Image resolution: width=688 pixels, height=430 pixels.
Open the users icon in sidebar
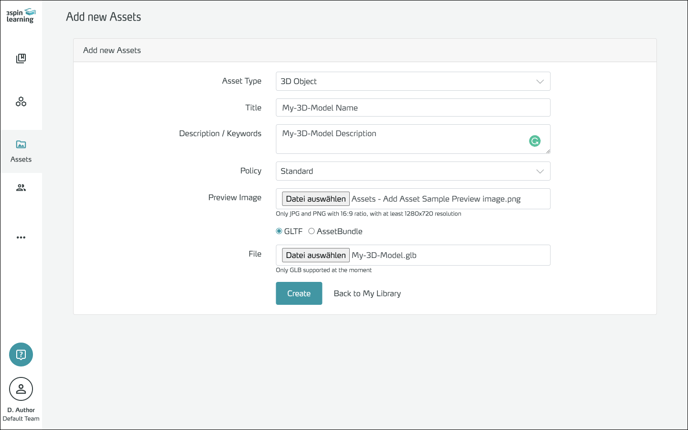coord(21,188)
